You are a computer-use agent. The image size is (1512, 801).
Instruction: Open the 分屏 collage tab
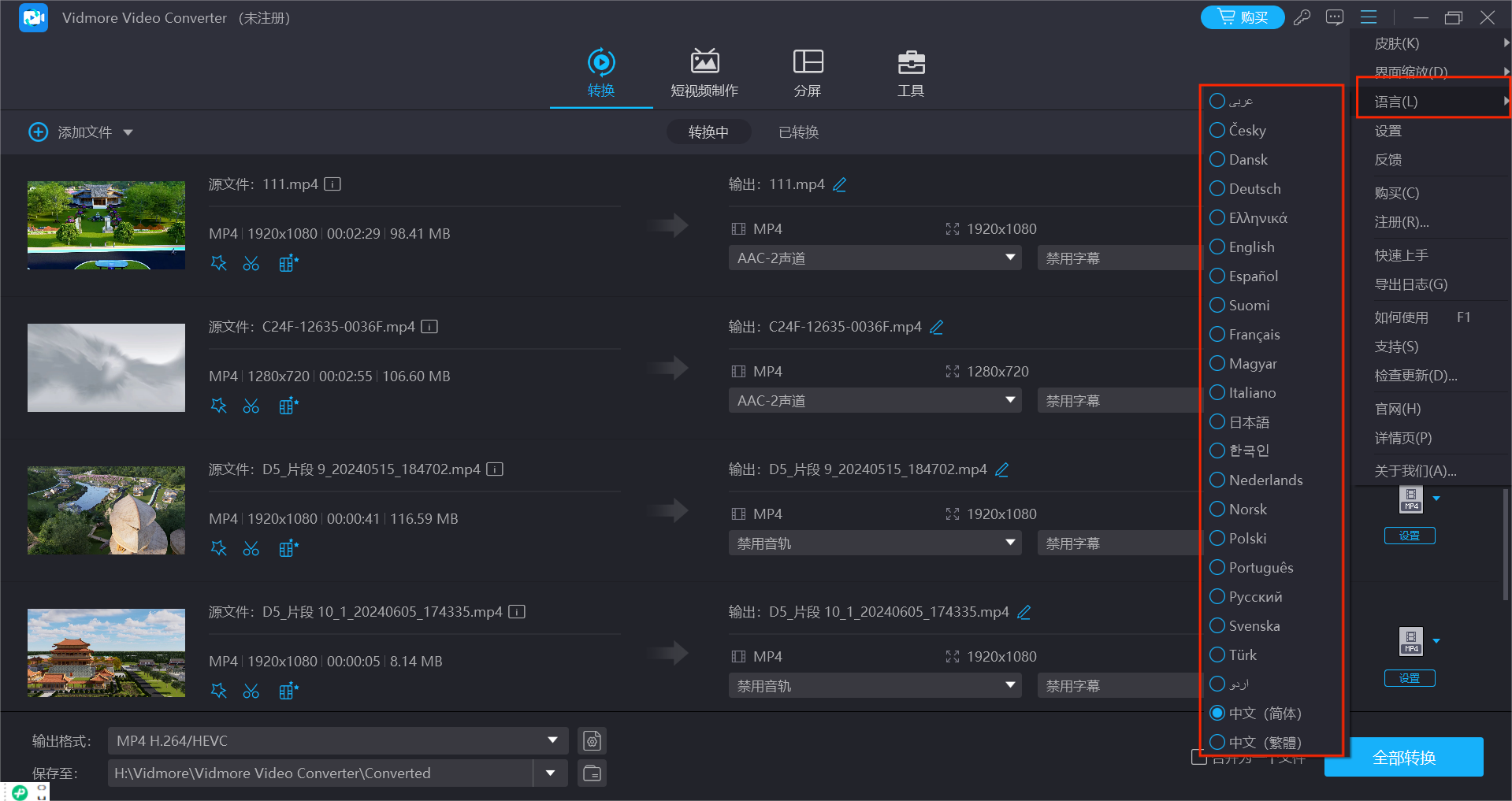tap(808, 73)
